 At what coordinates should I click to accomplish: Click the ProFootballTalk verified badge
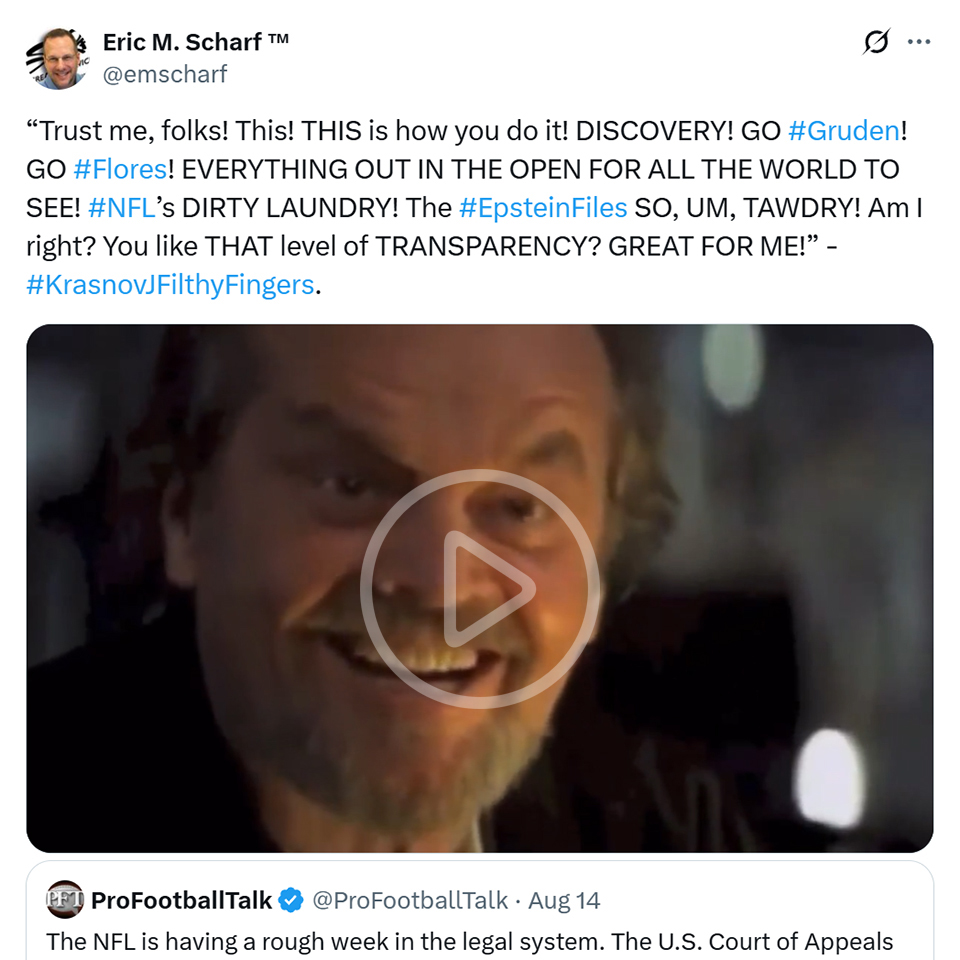(291, 900)
